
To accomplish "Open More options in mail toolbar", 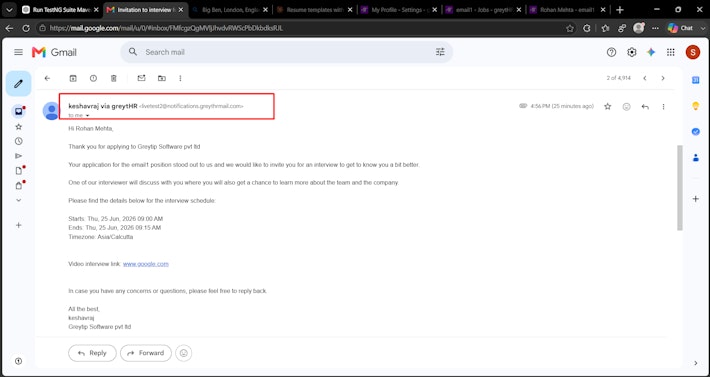I will tap(180, 78).
